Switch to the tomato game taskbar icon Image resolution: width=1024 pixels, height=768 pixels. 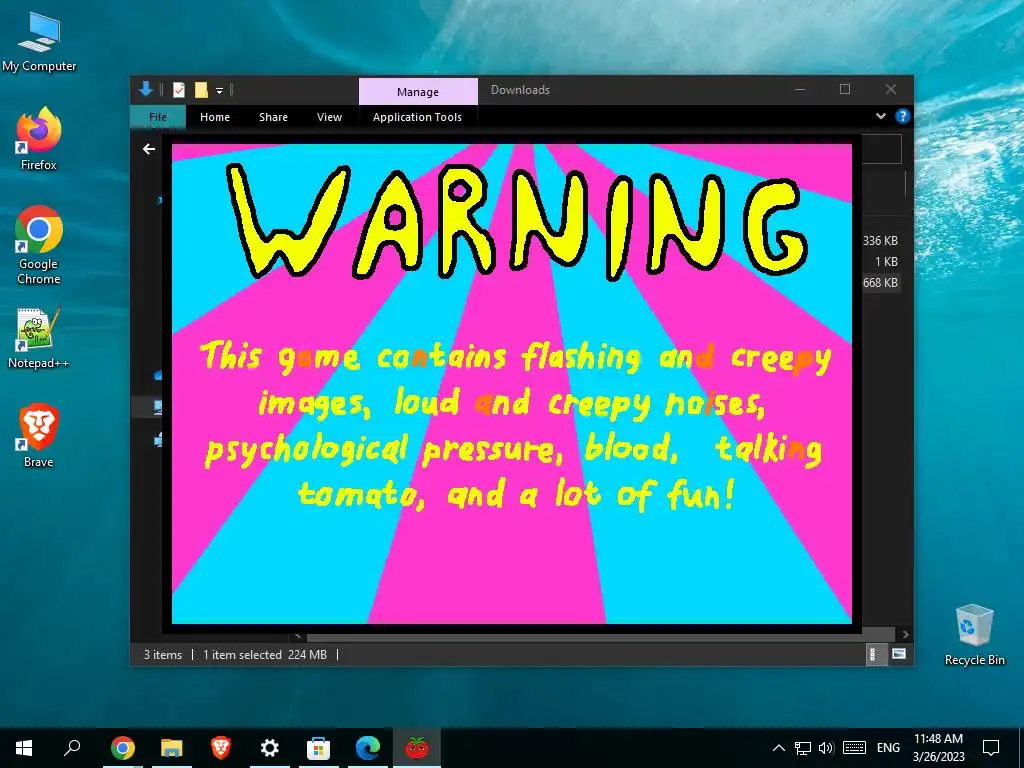click(417, 748)
